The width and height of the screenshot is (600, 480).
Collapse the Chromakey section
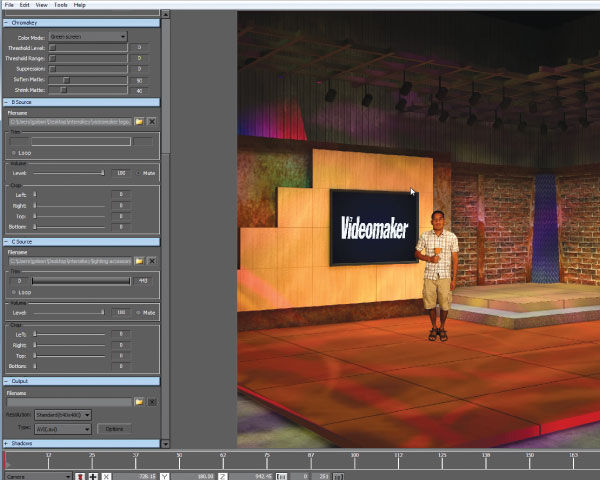tap(6, 23)
